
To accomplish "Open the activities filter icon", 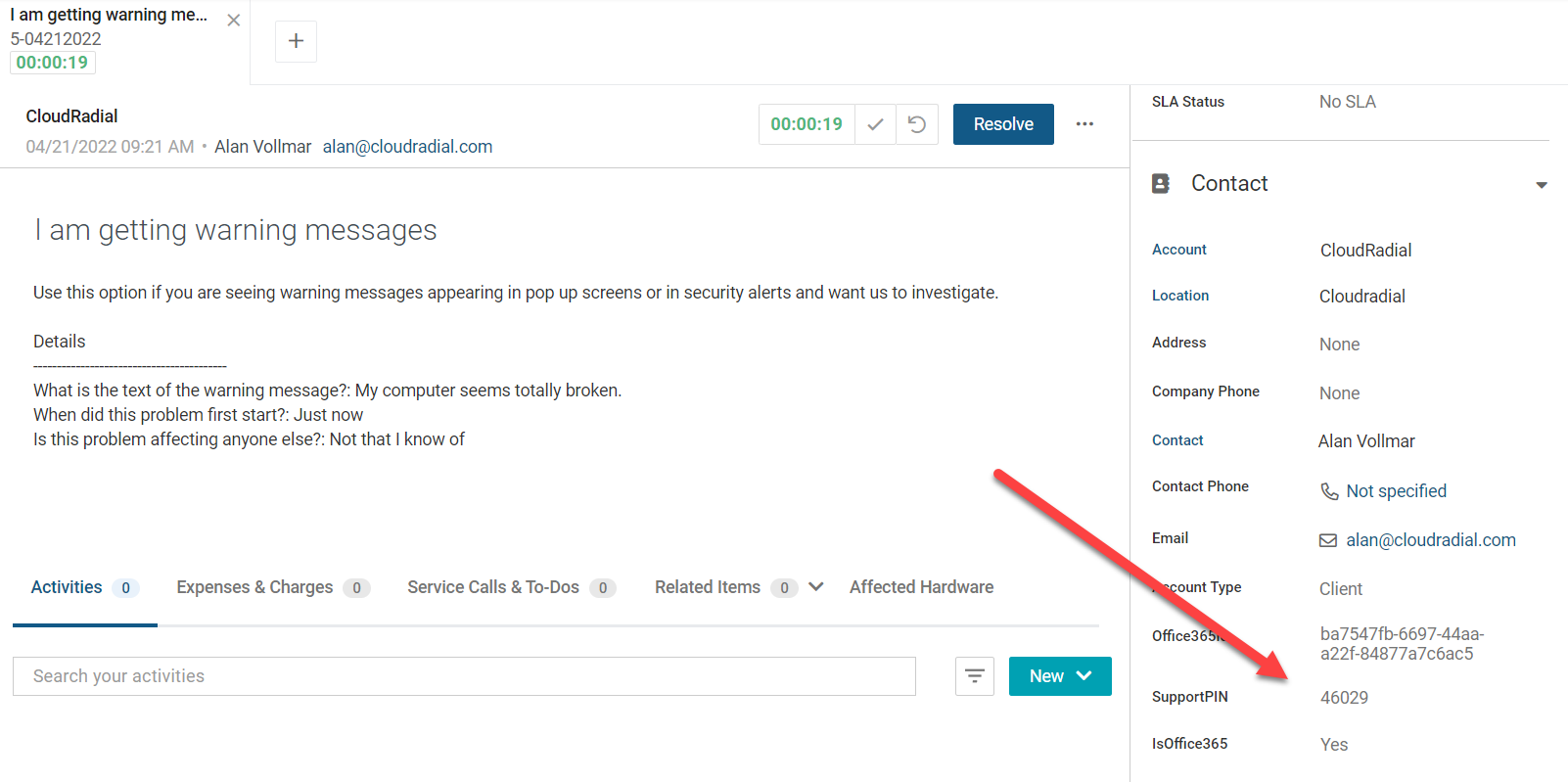I will tap(975, 676).
